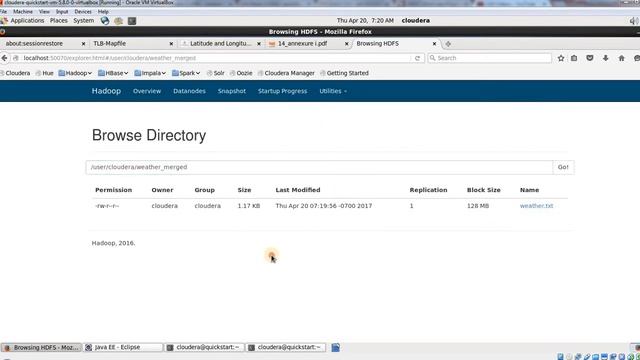Open the Solr bookmark
The width and height of the screenshot is (640, 360).
[216, 73]
